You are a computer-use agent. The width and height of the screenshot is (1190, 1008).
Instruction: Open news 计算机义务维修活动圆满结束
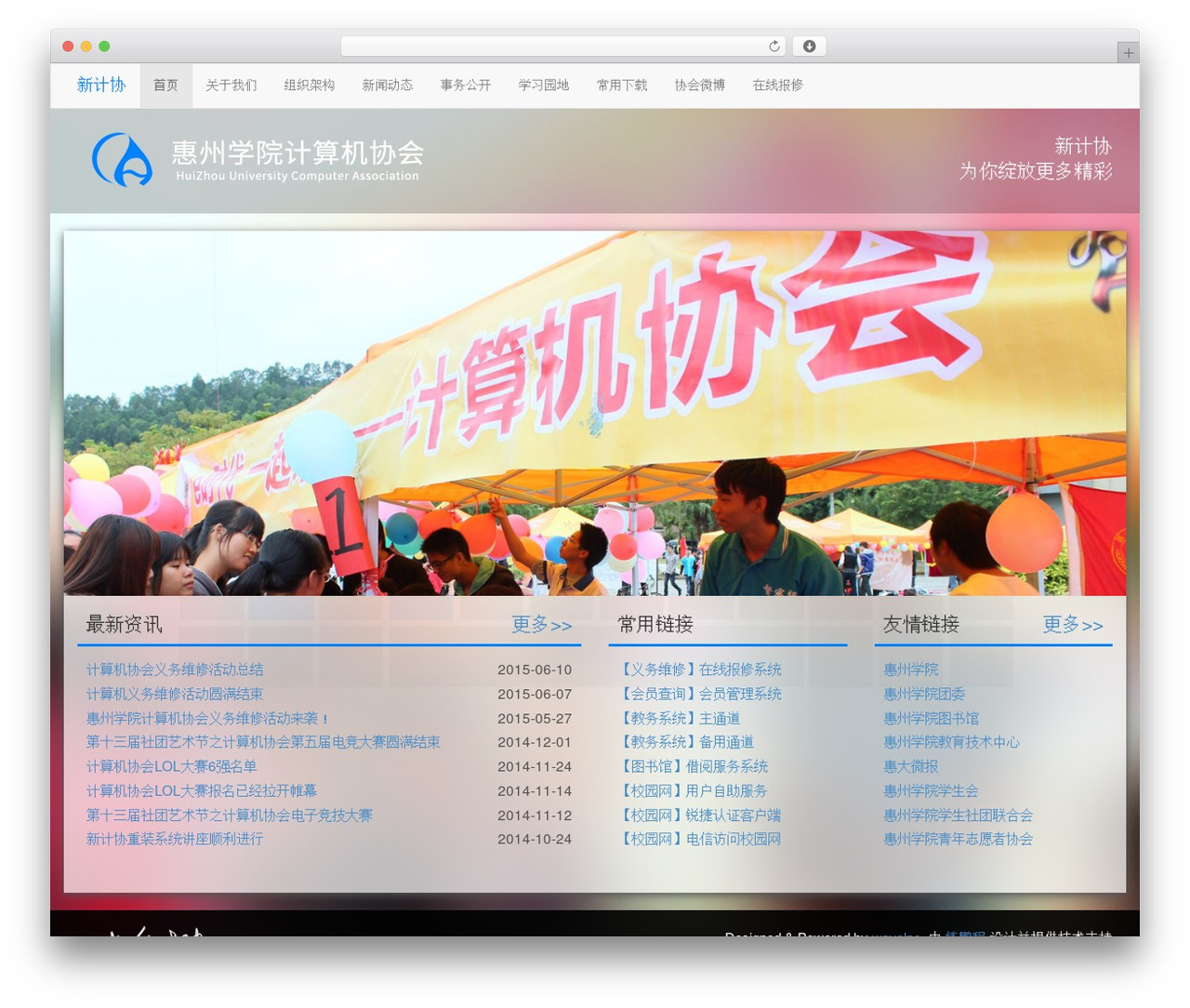click(x=175, y=694)
